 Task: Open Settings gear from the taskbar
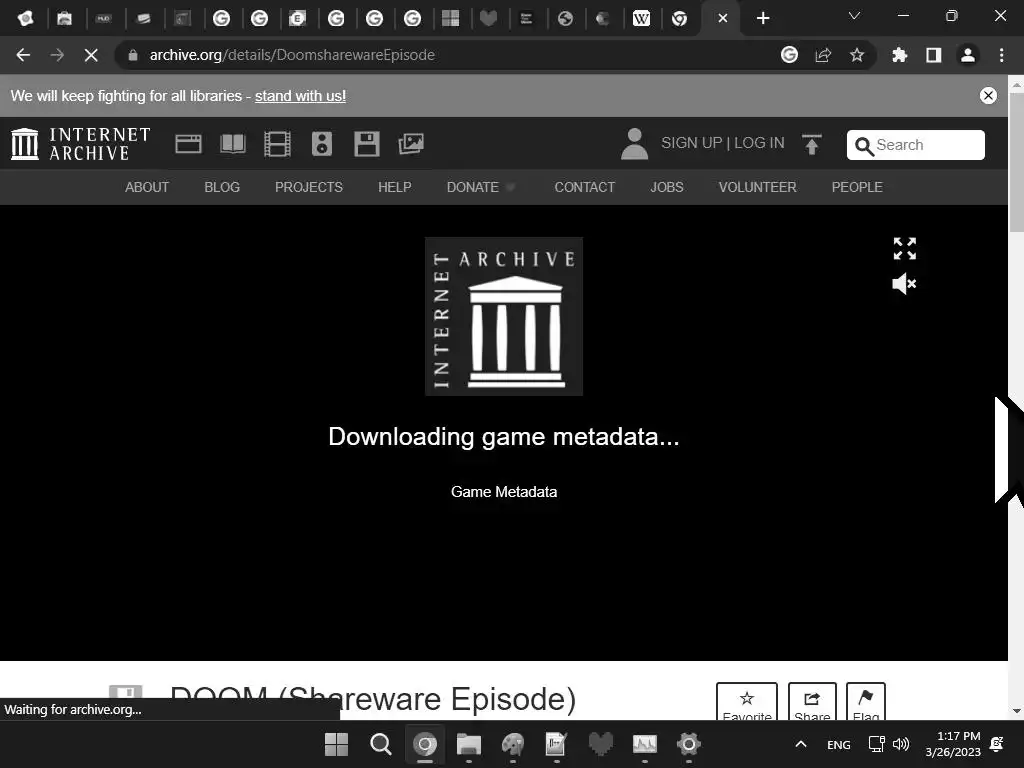[689, 744]
